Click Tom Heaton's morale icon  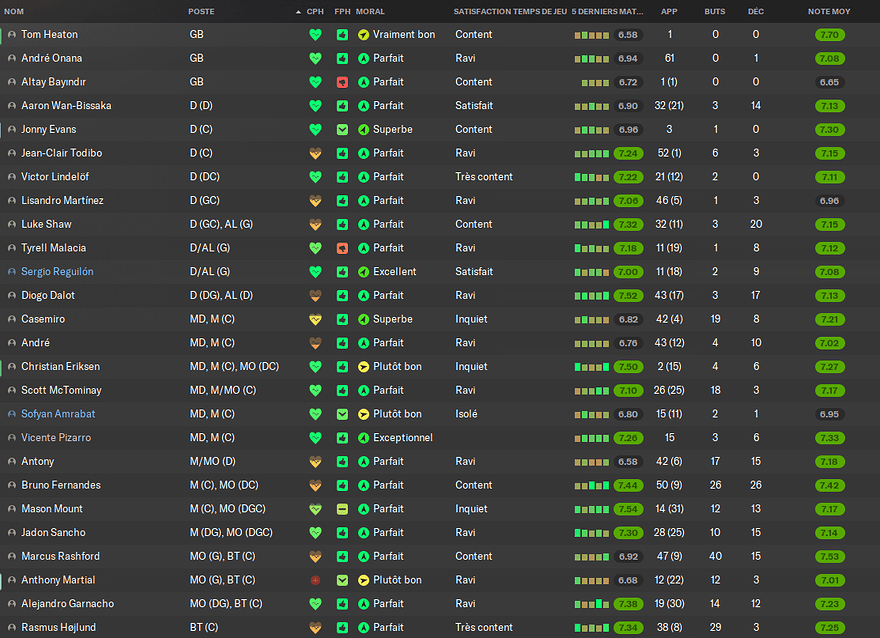pos(364,35)
